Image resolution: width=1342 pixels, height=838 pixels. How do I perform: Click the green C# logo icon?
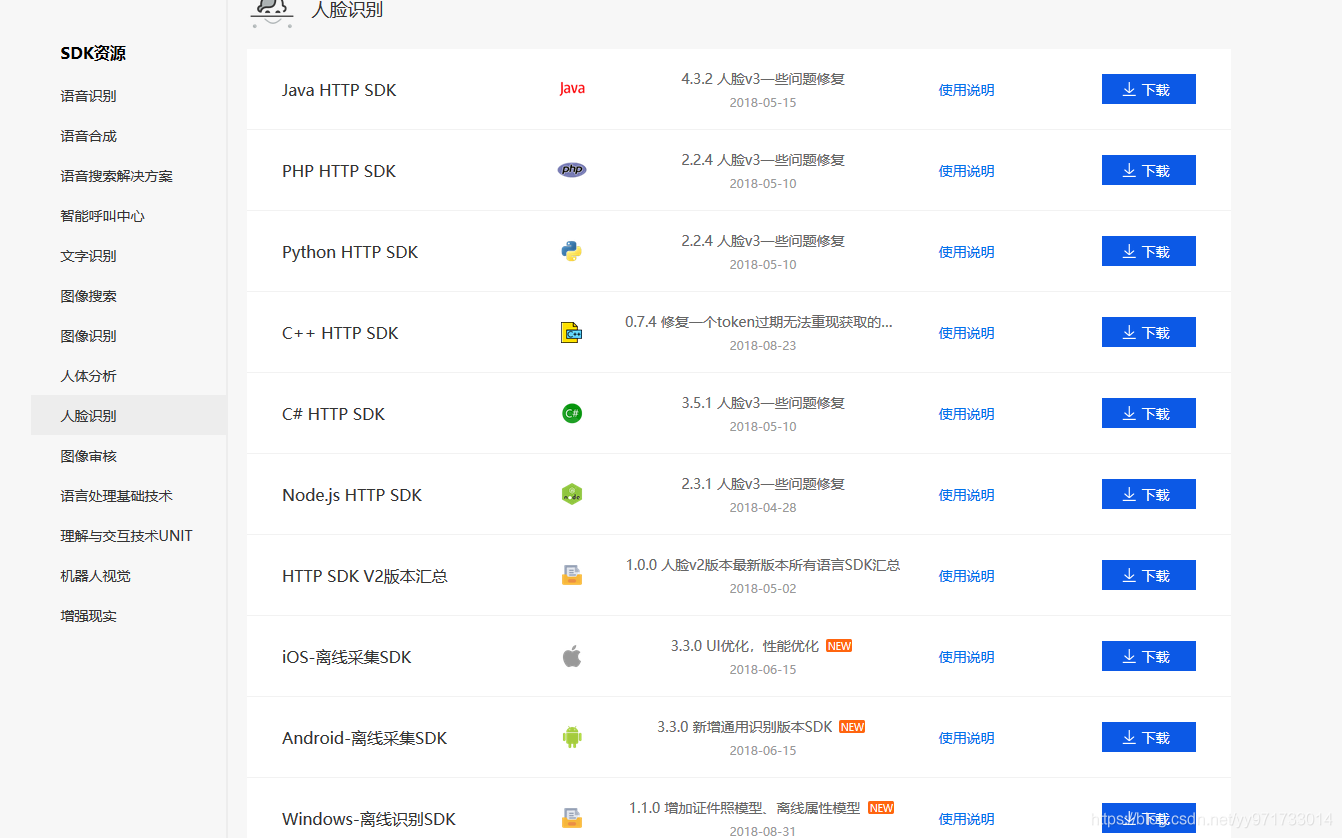571,413
